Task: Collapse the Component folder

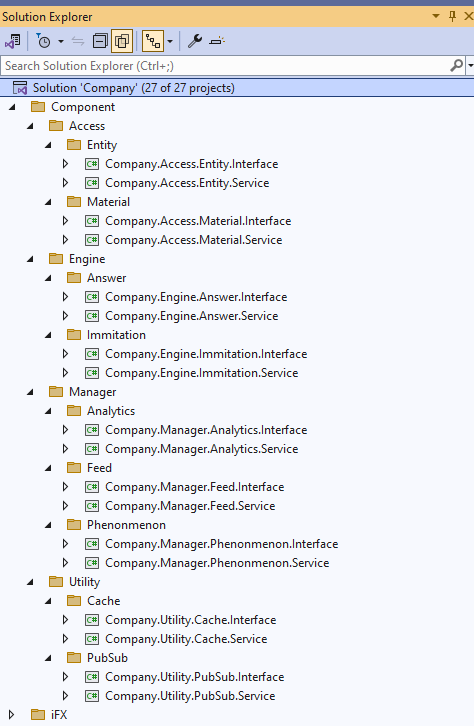Action: tap(12, 107)
